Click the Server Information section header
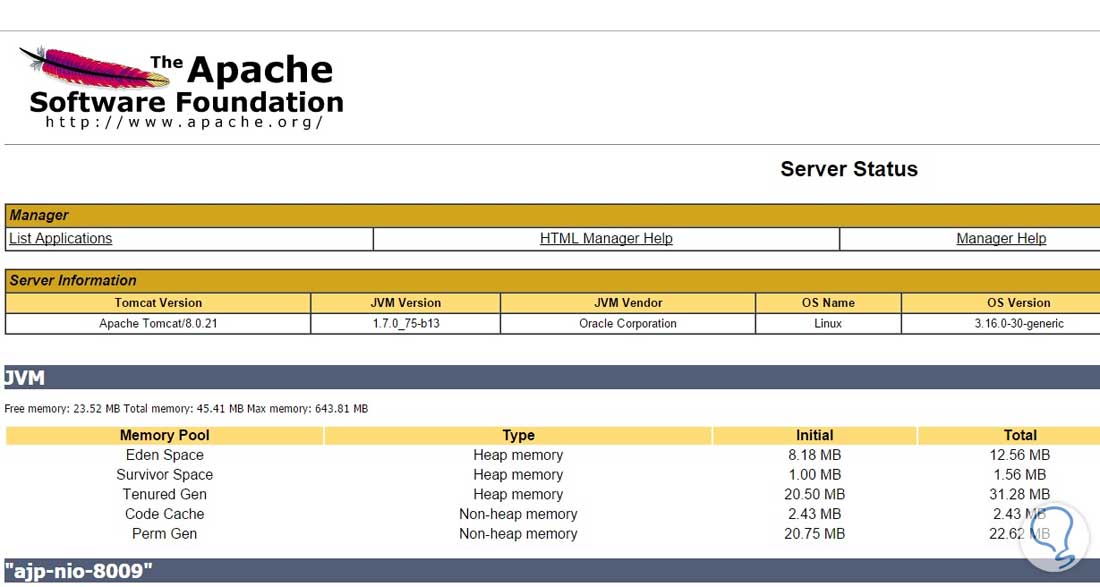Screen dimensions: 1100x587 click(x=552, y=281)
